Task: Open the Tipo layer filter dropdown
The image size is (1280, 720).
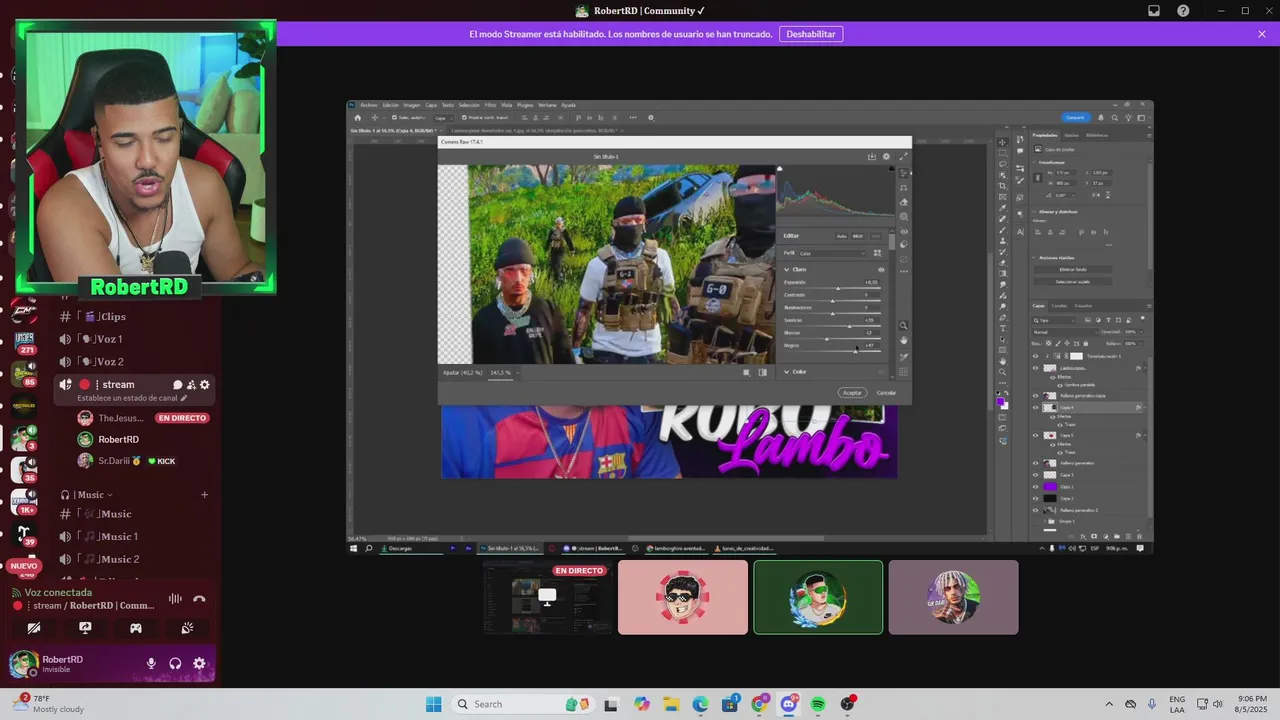Action: click(x=1053, y=320)
